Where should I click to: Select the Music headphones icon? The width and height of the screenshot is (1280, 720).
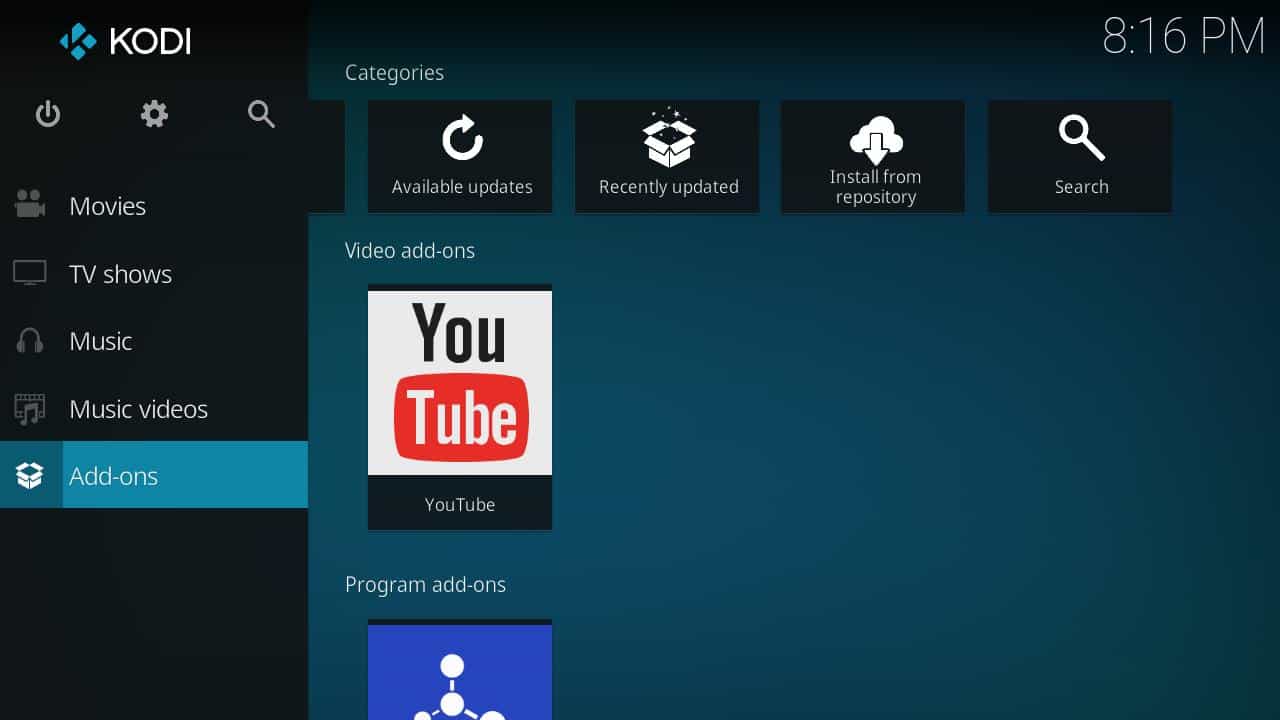point(30,341)
